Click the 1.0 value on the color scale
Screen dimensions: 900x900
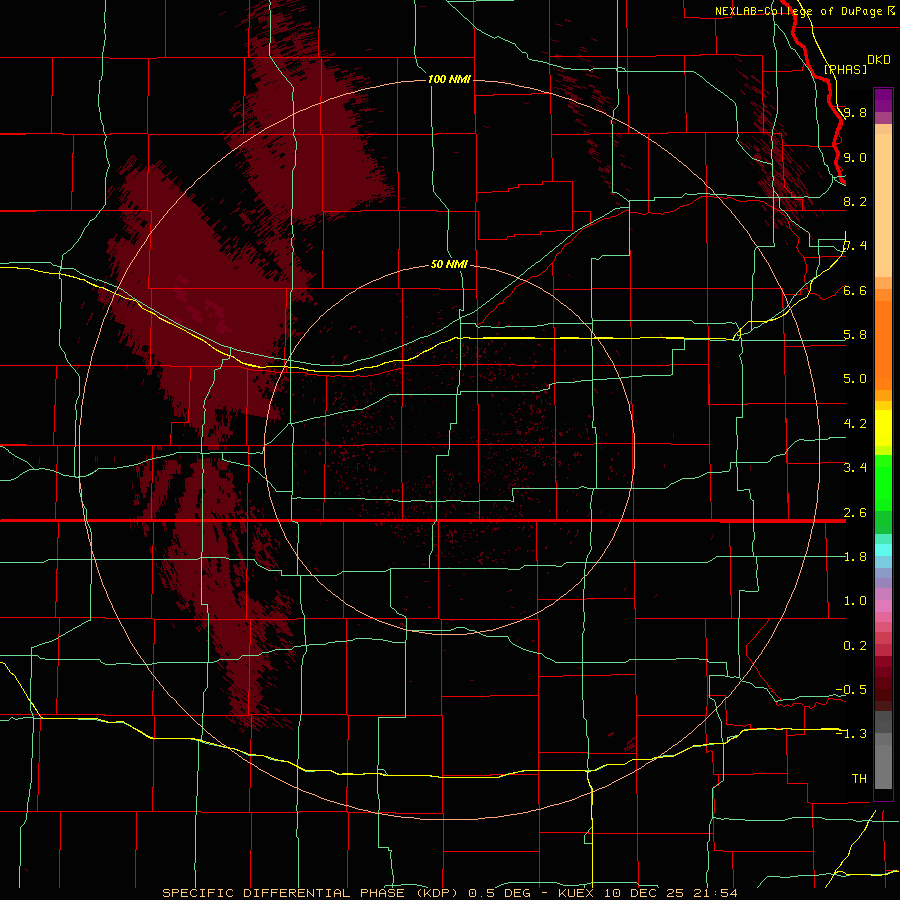click(855, 601)
